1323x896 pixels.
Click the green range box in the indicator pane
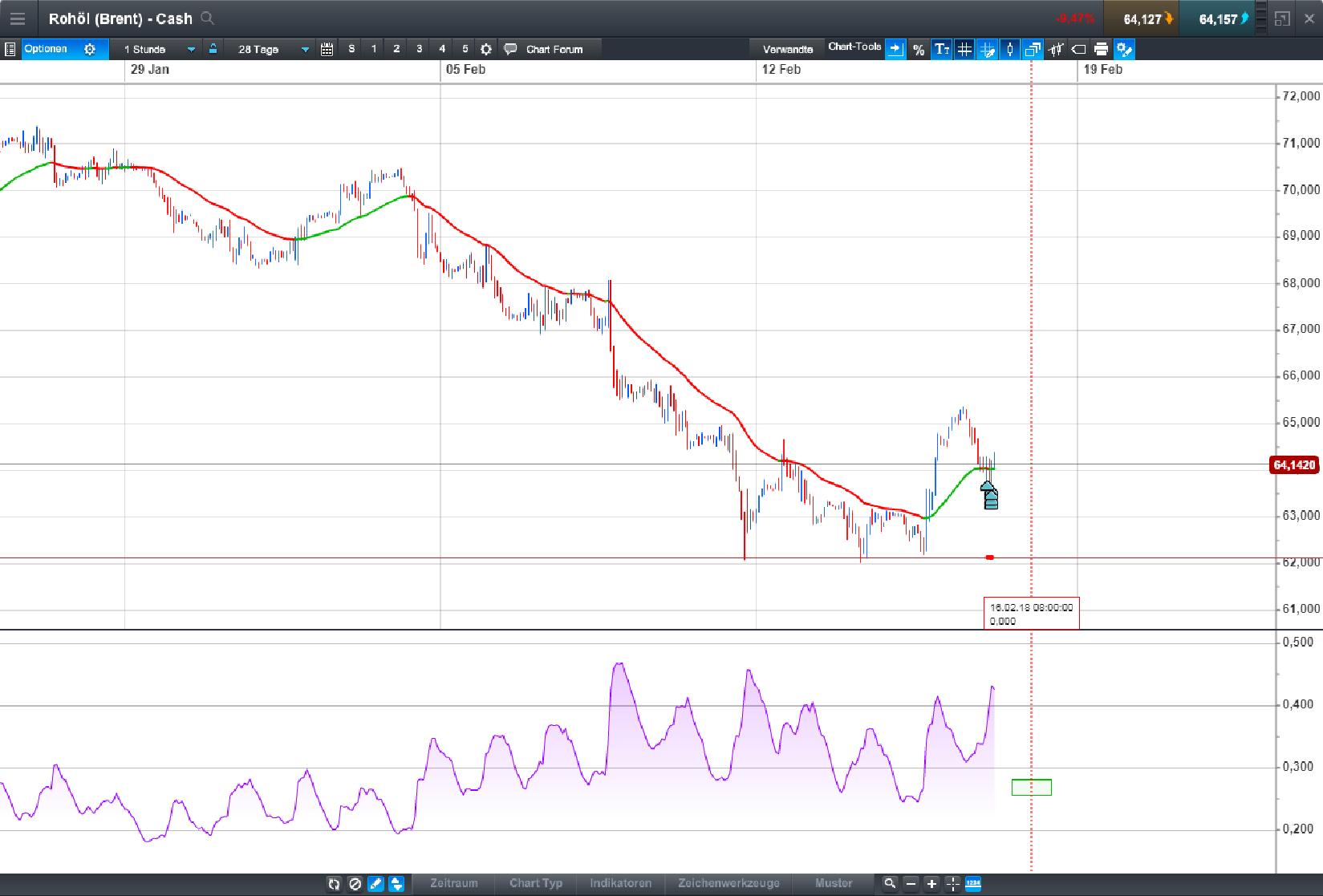click(1033, 787)
